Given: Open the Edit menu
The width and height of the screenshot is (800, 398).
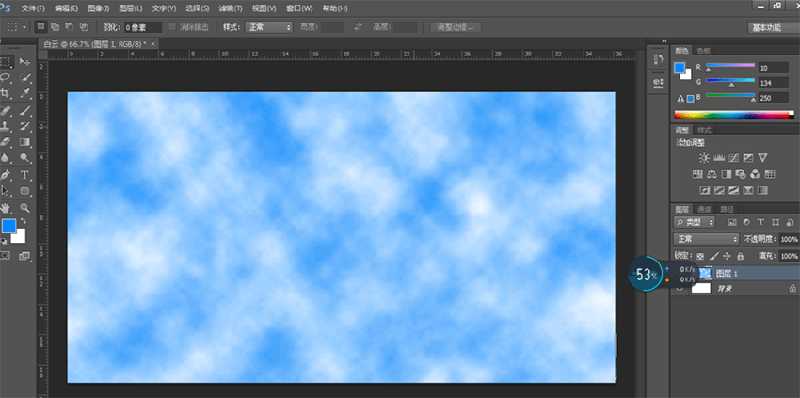Looking at the screenshot, I should pyautogui.click(x=66, y=9).
